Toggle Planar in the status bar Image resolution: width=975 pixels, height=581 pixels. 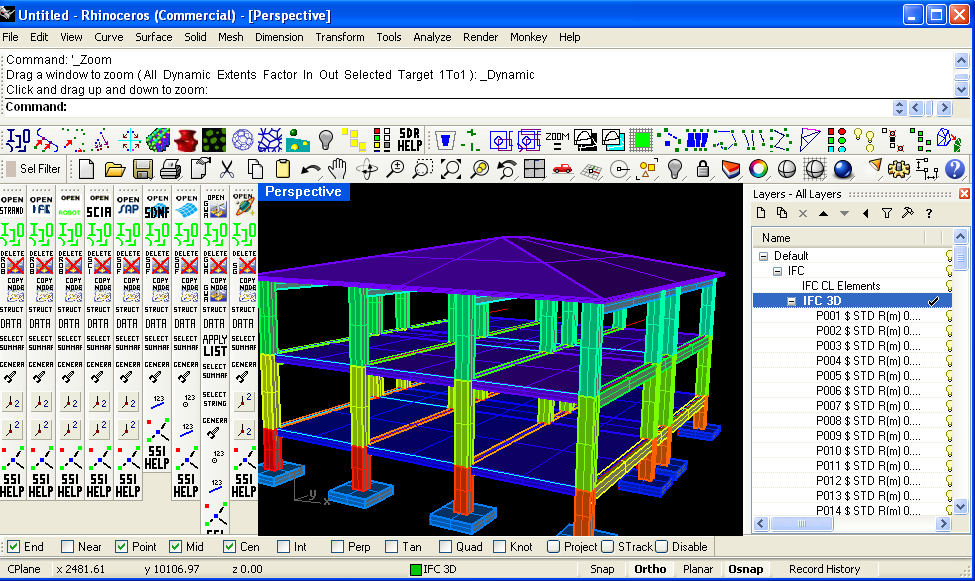[x=698, y=569]
